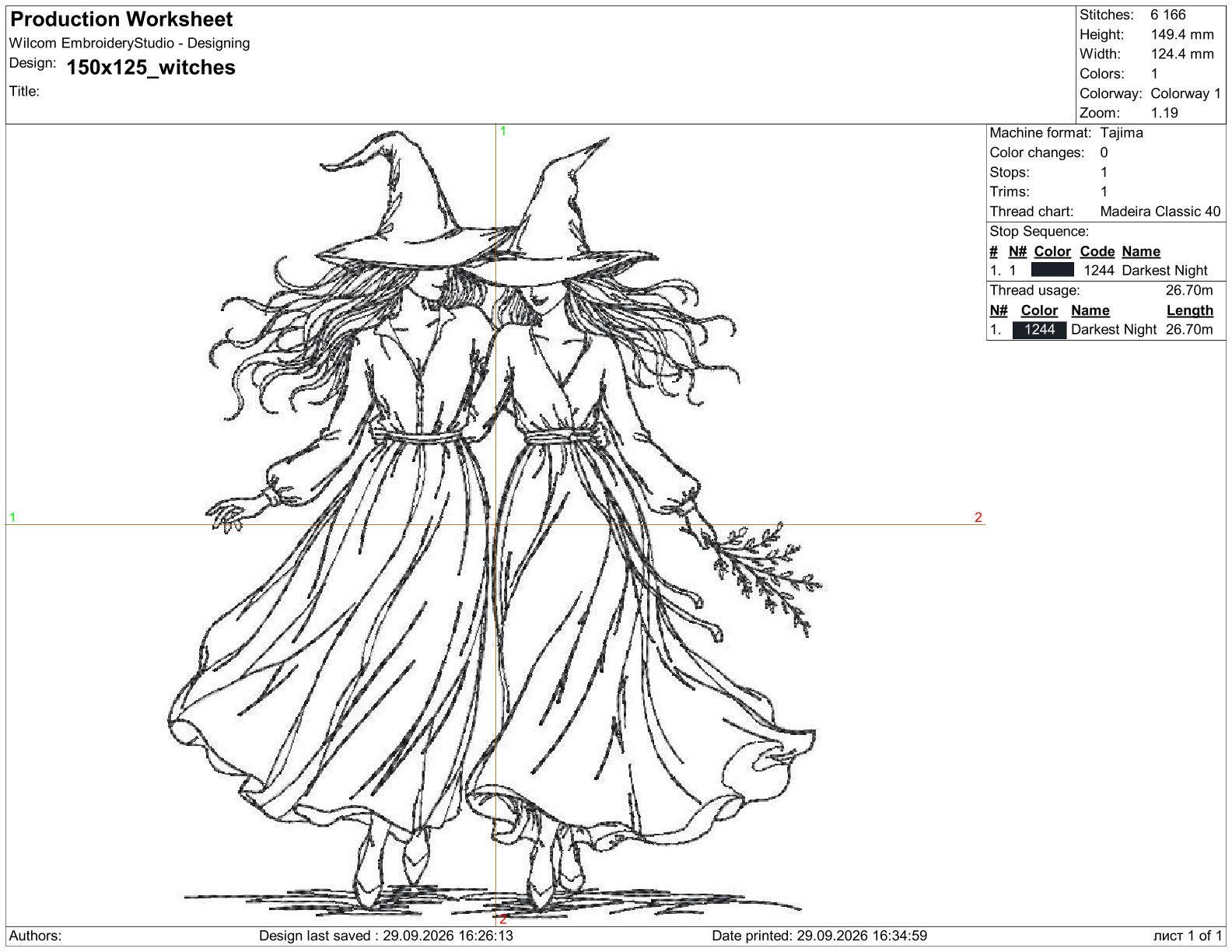Click the thread usage total 26.70m
Screen dimensions: 1232x952
(1189, 290)
